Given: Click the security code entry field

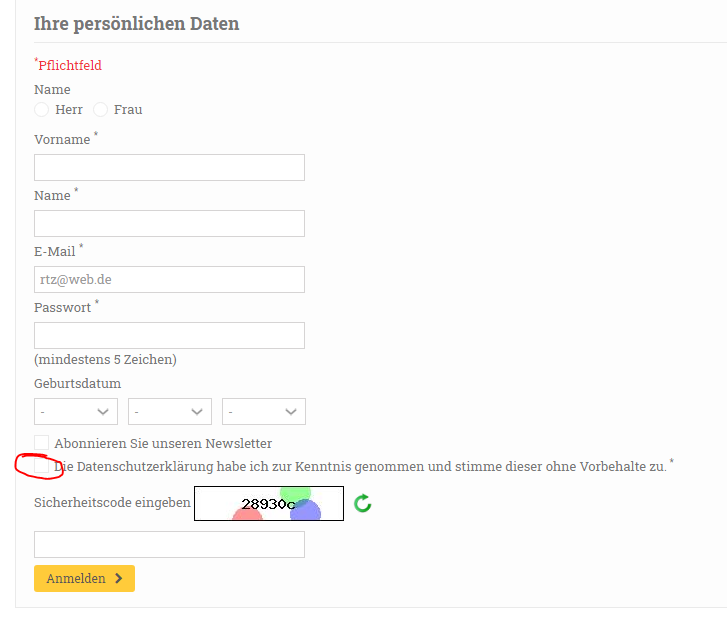Looking at the screenshot, I should coord(169,544).
